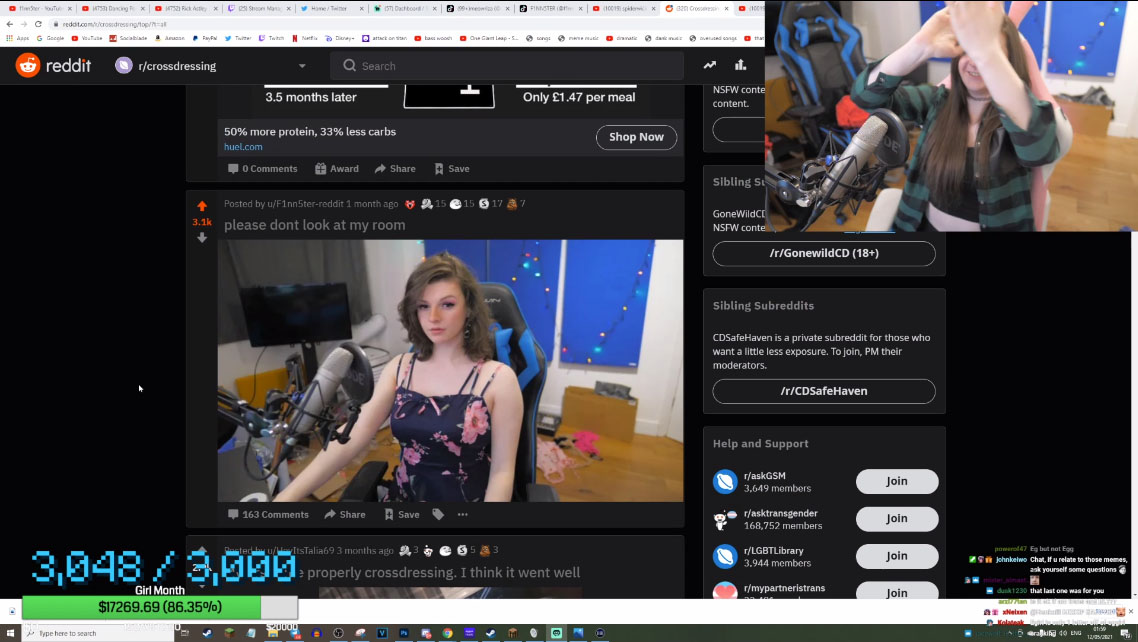Switch to the Home / Twitter tab
This screenshot has height=642, width=1138.
(x=329, y=9)
